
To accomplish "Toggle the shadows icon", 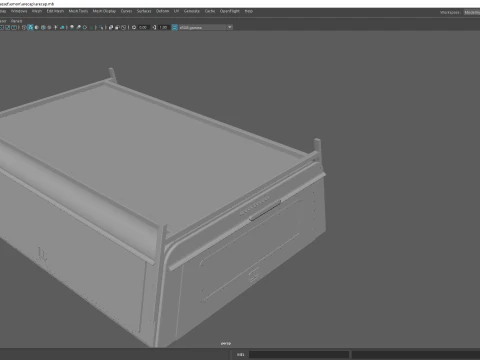I will pos(62,27).
